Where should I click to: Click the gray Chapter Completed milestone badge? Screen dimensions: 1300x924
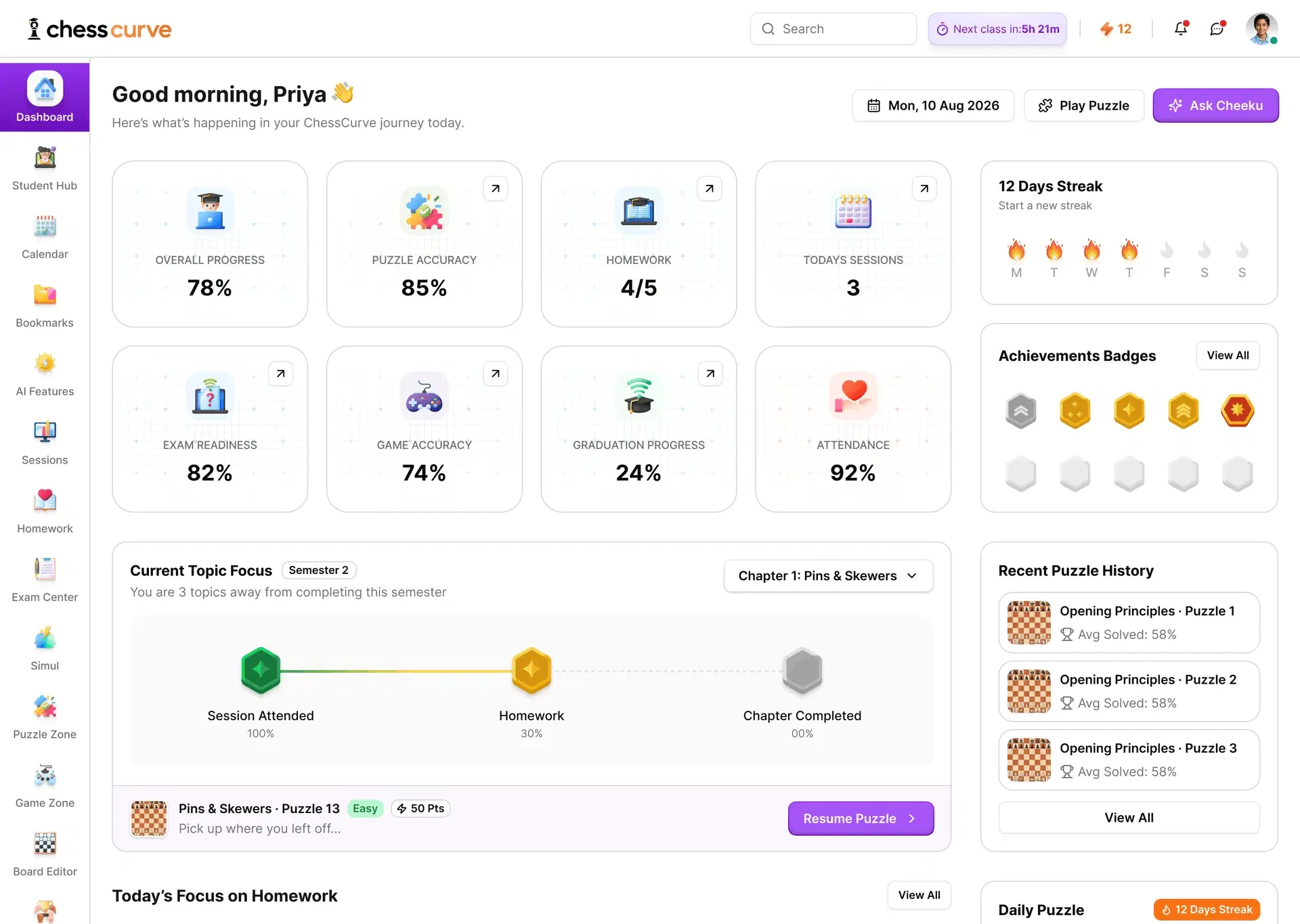[802, 670]
